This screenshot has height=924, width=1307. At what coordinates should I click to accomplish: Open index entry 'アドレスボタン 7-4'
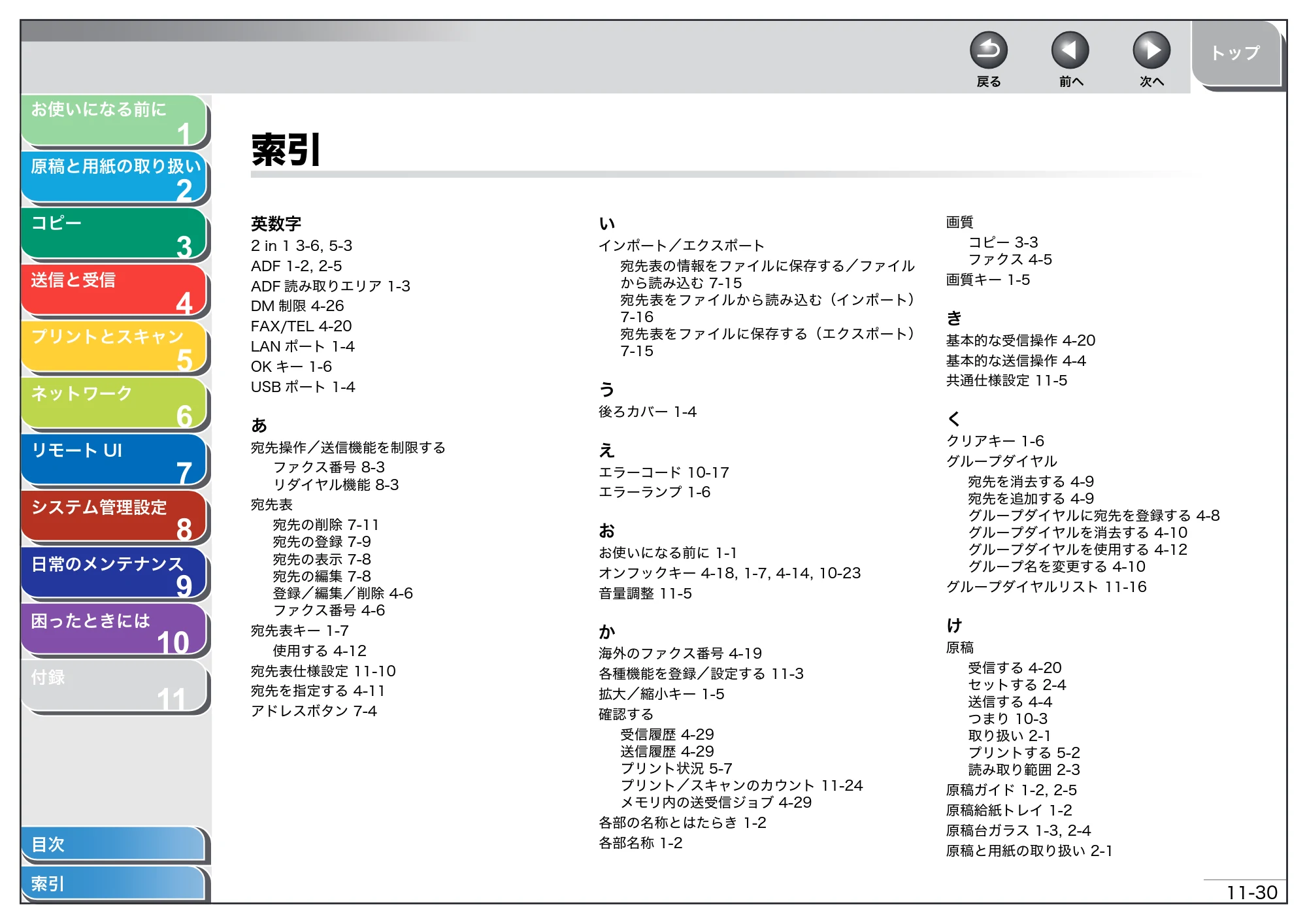point(314,711)
